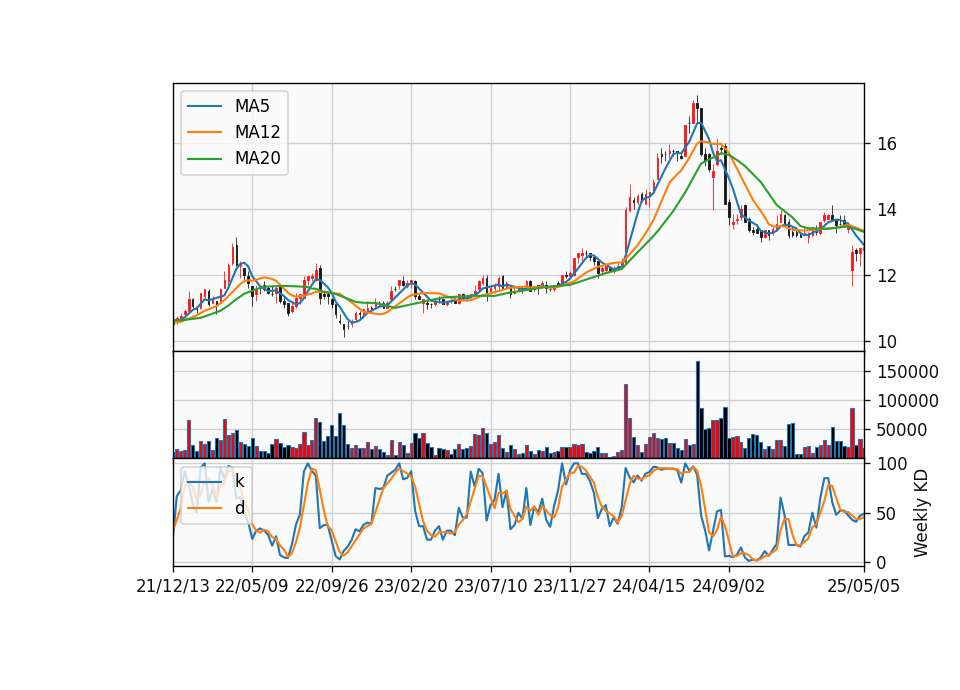Click the 25/05/05 date tick label
This screenshot has width=960, height=690.
864,586
